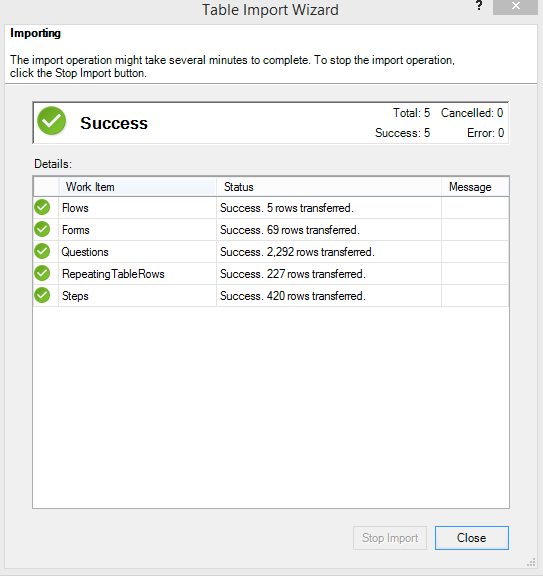Select the Forms work item
This screenshot has height=577, width=543.
click(76, 230)
